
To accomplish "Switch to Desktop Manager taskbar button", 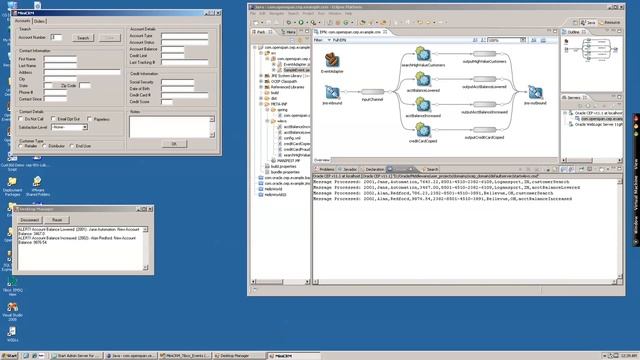I will 238,356.
